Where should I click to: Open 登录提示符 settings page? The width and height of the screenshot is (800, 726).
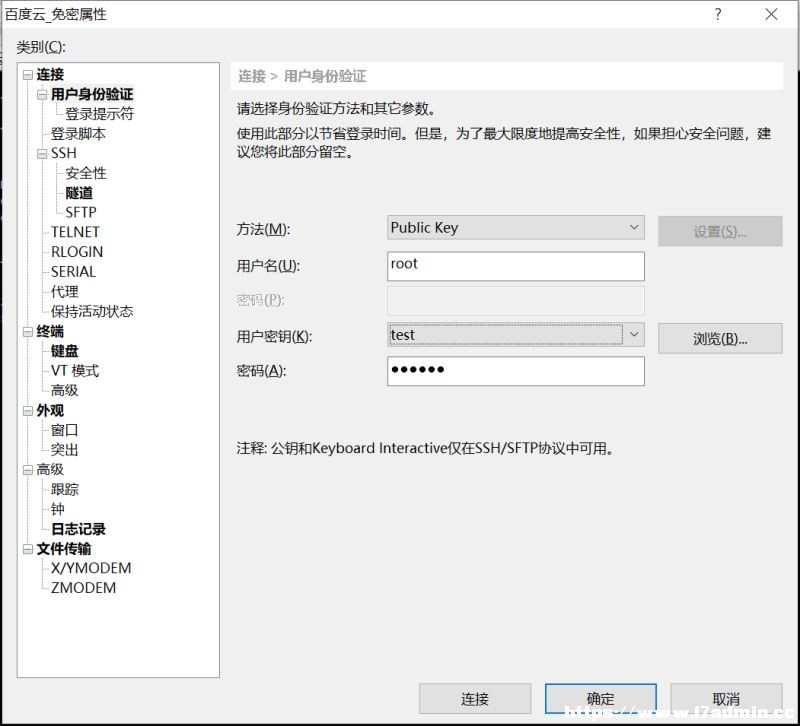[99, 114]
